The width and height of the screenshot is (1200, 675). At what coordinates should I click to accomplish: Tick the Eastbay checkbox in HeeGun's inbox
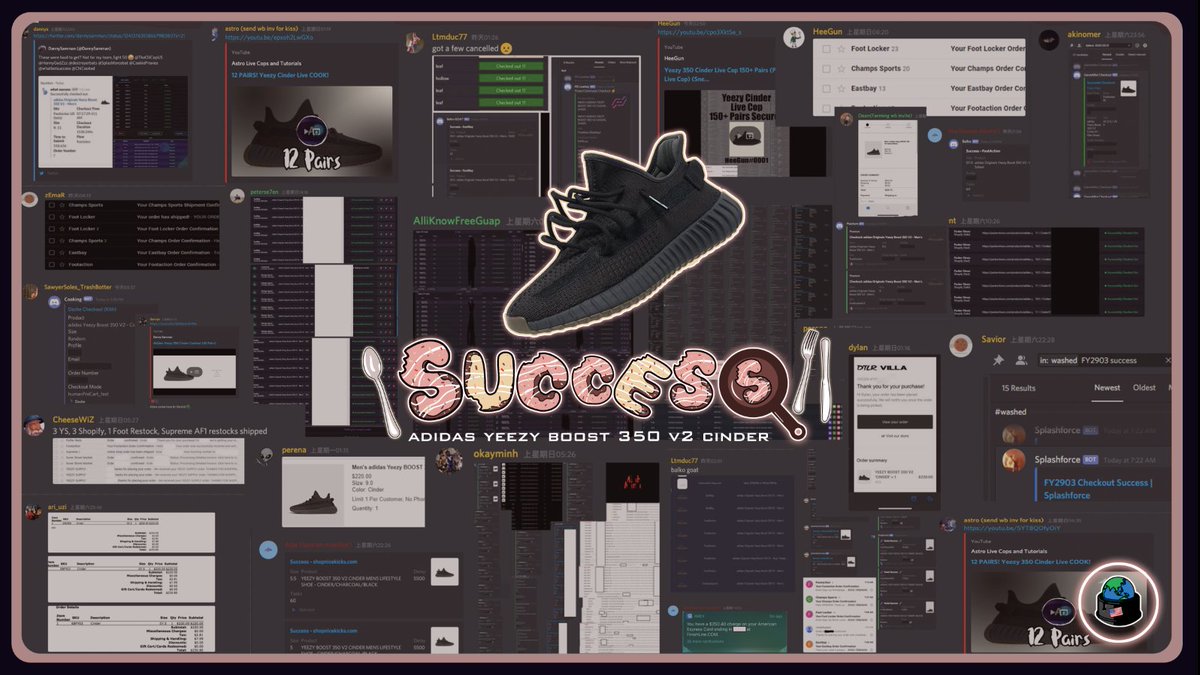point(826,89)
